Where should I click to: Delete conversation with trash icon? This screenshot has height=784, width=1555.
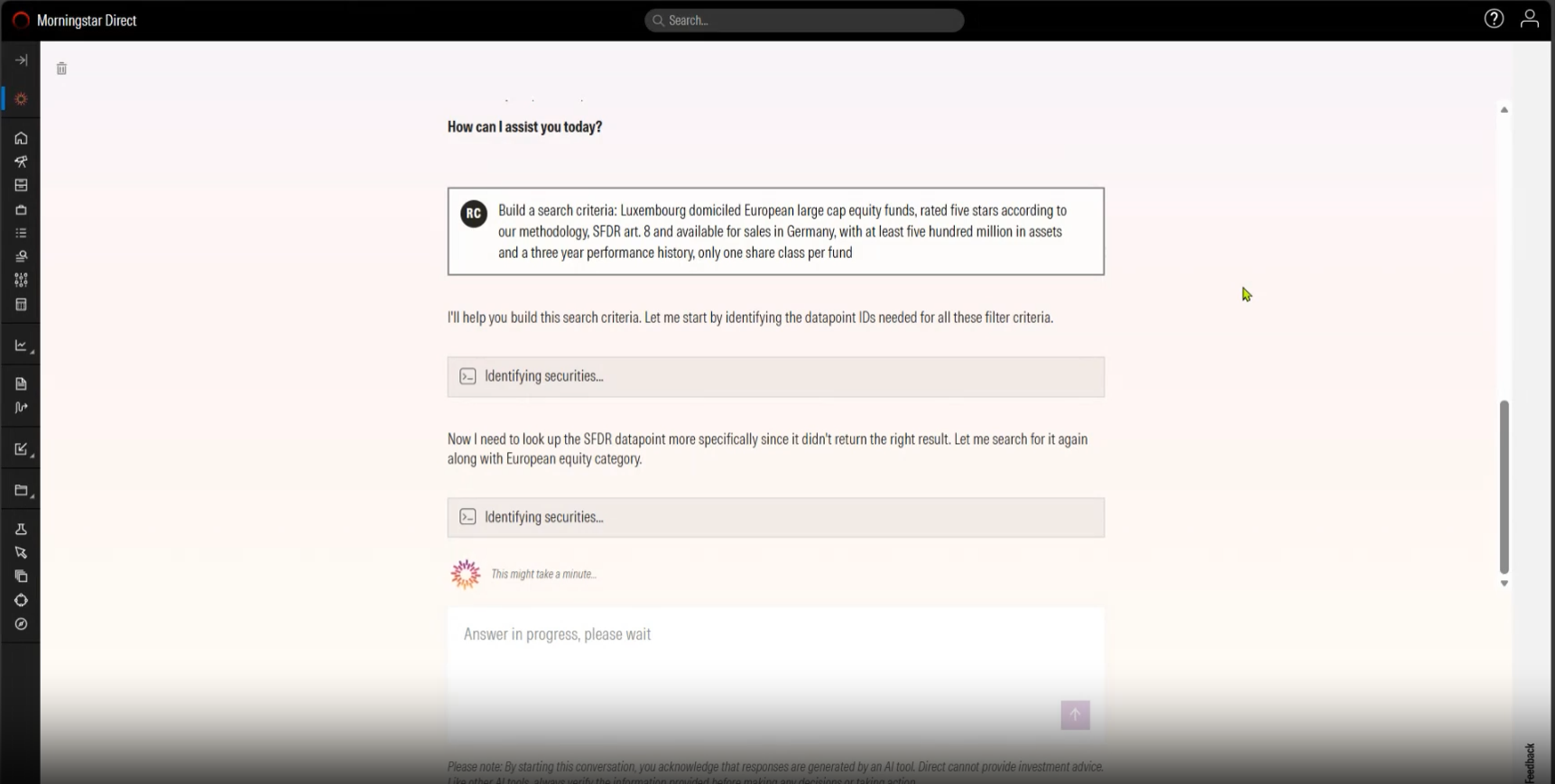click(61, 69)
